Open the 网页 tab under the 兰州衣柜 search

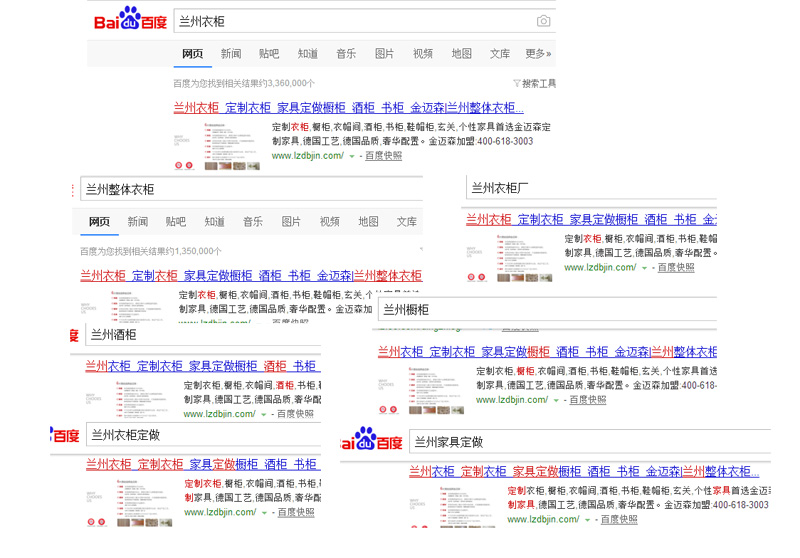192,54
